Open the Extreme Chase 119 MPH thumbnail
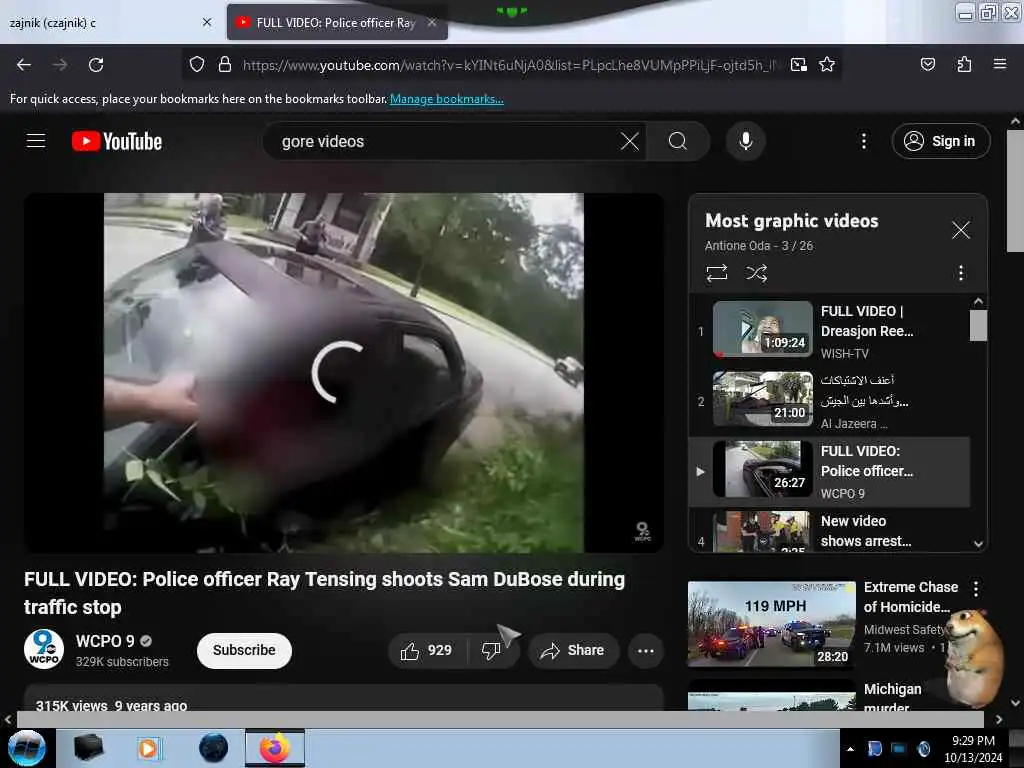The image size is (1024, 768). [771, 624]
